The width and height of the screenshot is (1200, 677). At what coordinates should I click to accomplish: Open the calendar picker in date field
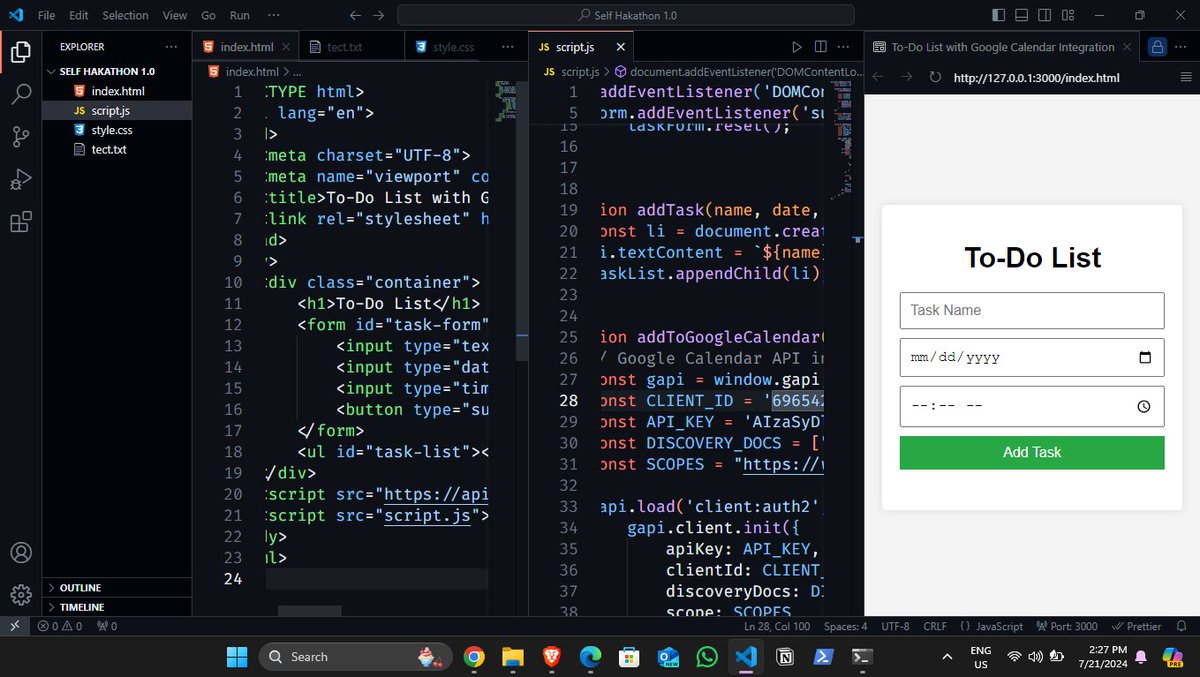1145,357
